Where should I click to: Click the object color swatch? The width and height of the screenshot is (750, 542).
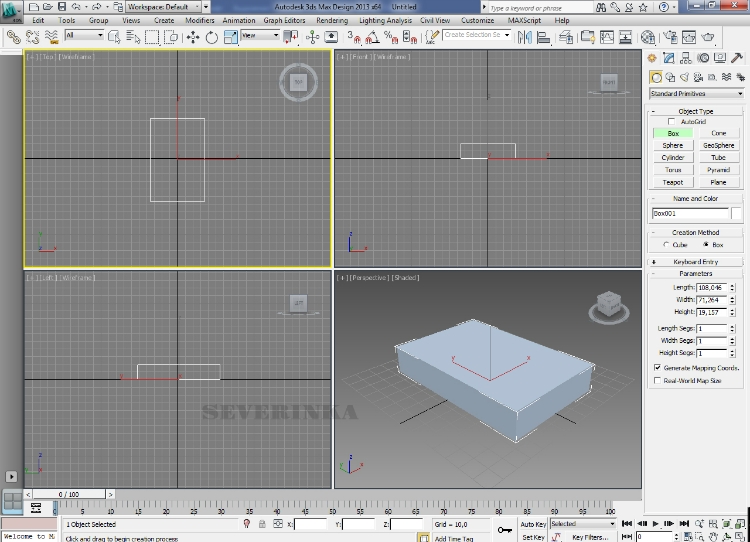(737, 213)
